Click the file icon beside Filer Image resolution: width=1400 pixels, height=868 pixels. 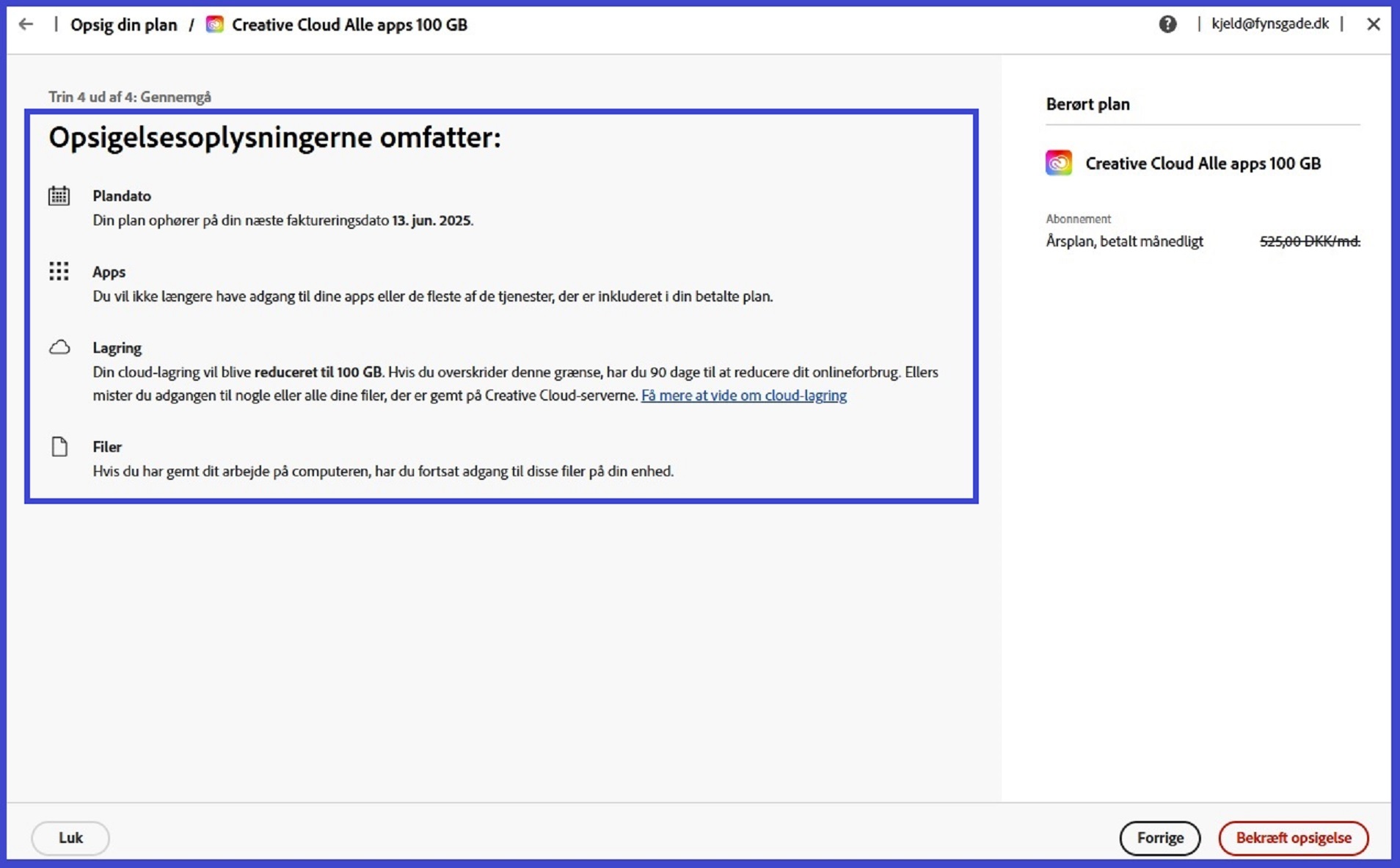pos(59,446)
